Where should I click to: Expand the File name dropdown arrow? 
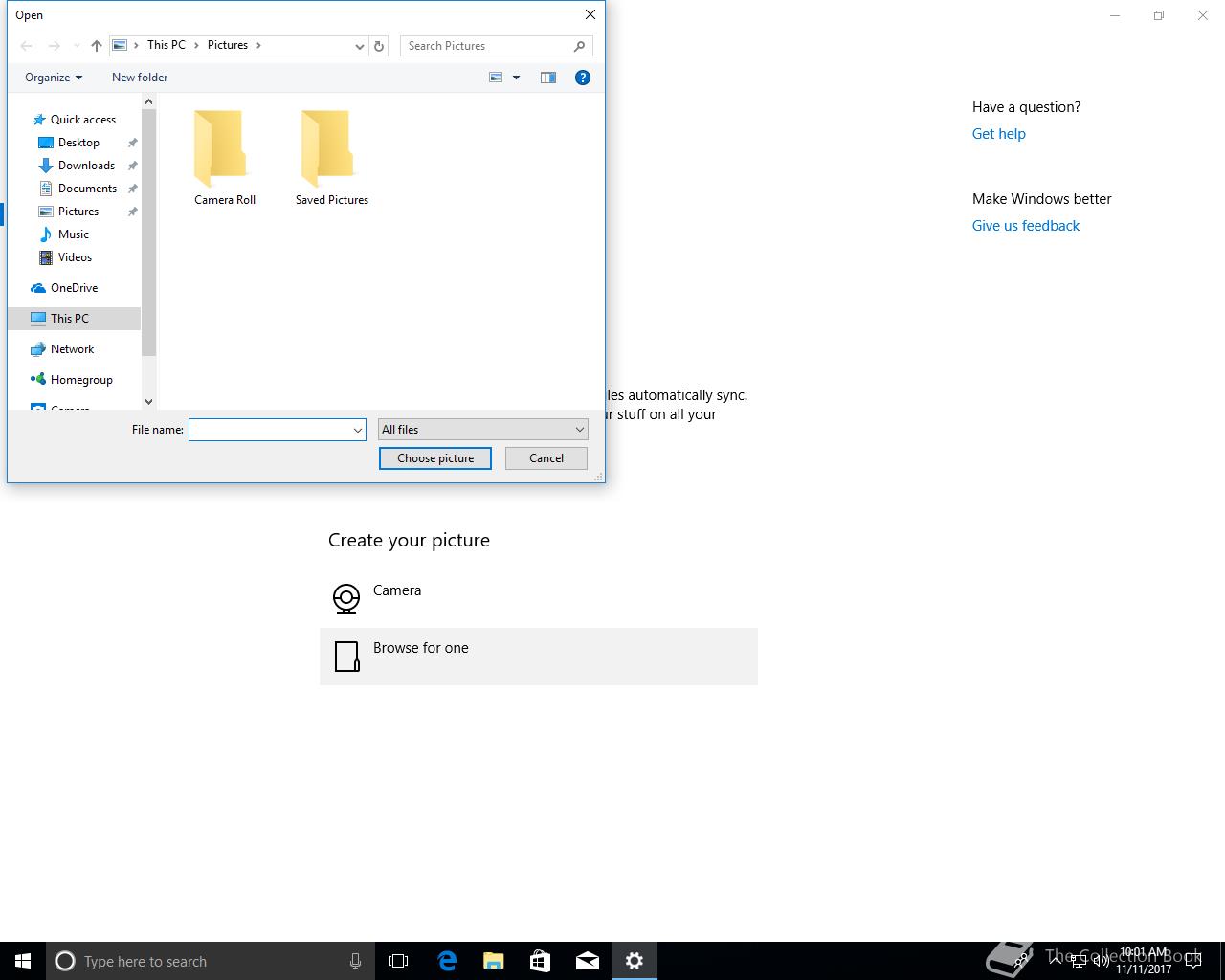tap(358, 430)
